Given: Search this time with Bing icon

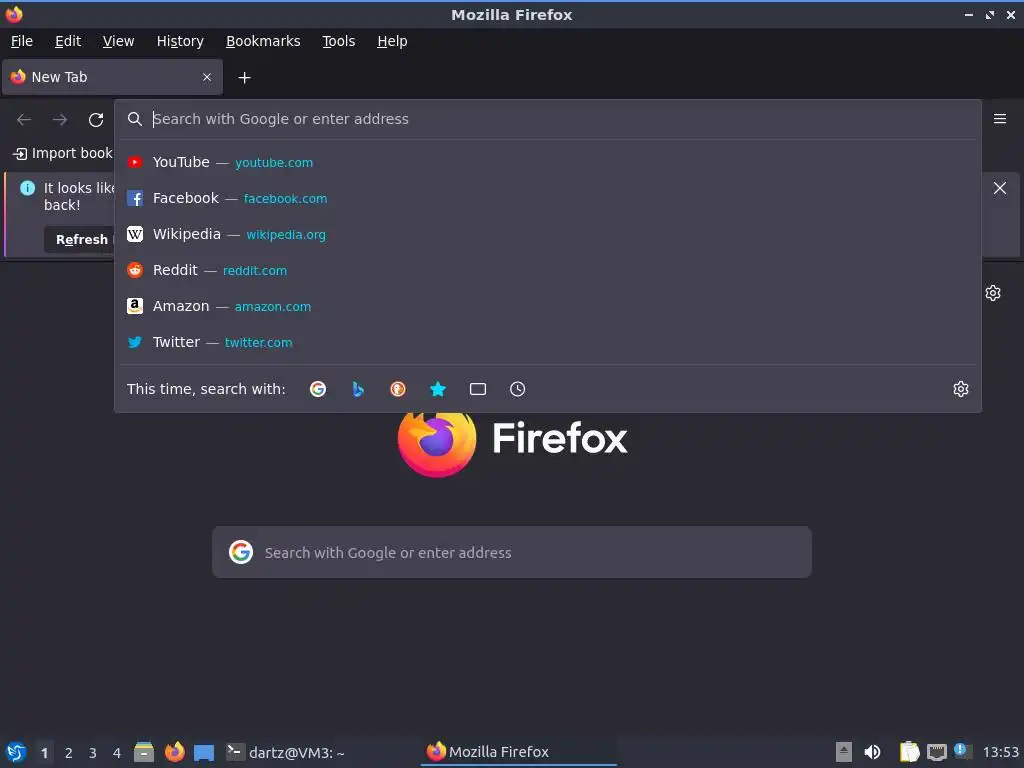Looking at the screenshot, I should coord(358,389).
